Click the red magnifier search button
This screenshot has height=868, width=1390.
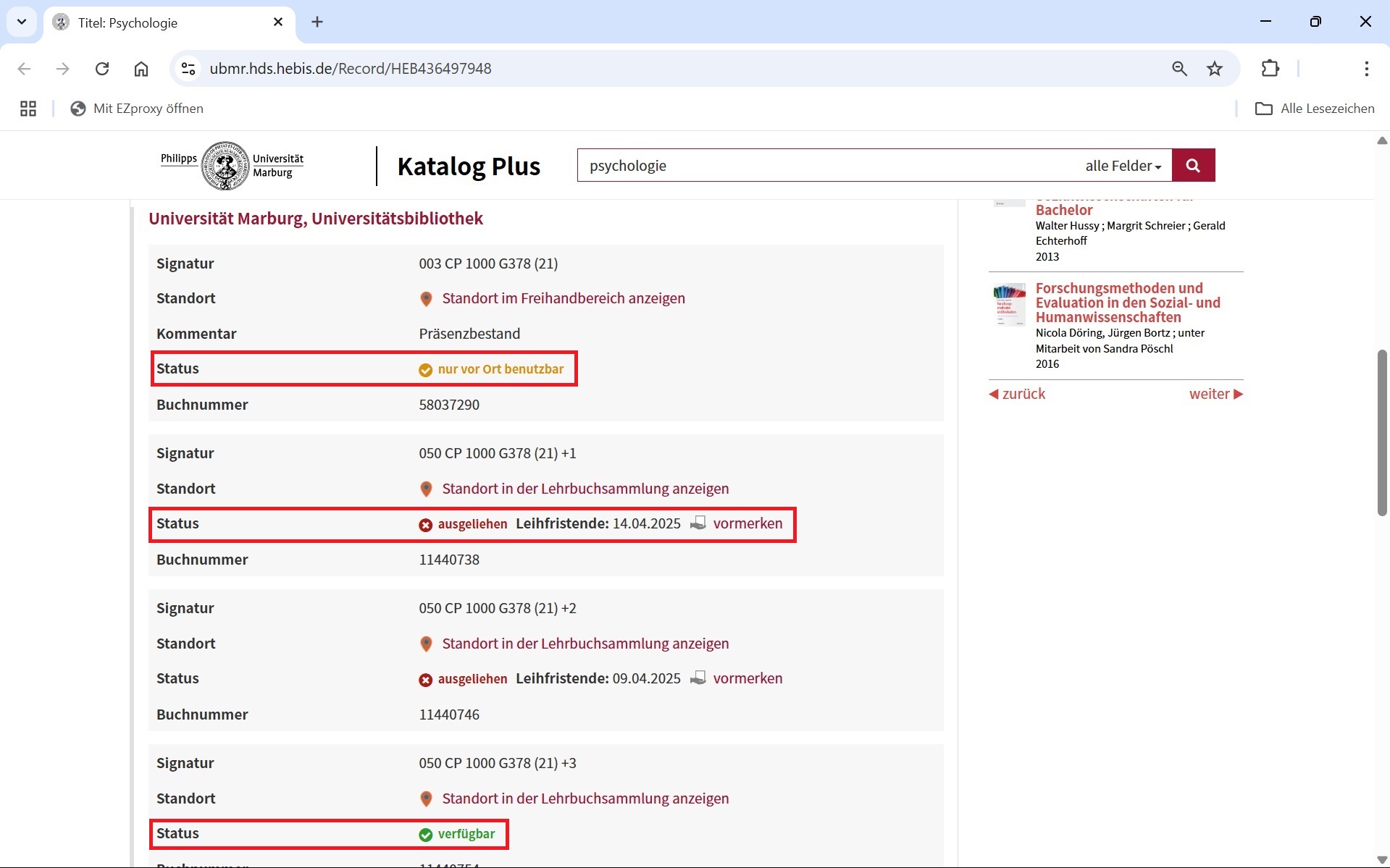click(1192, 166)
